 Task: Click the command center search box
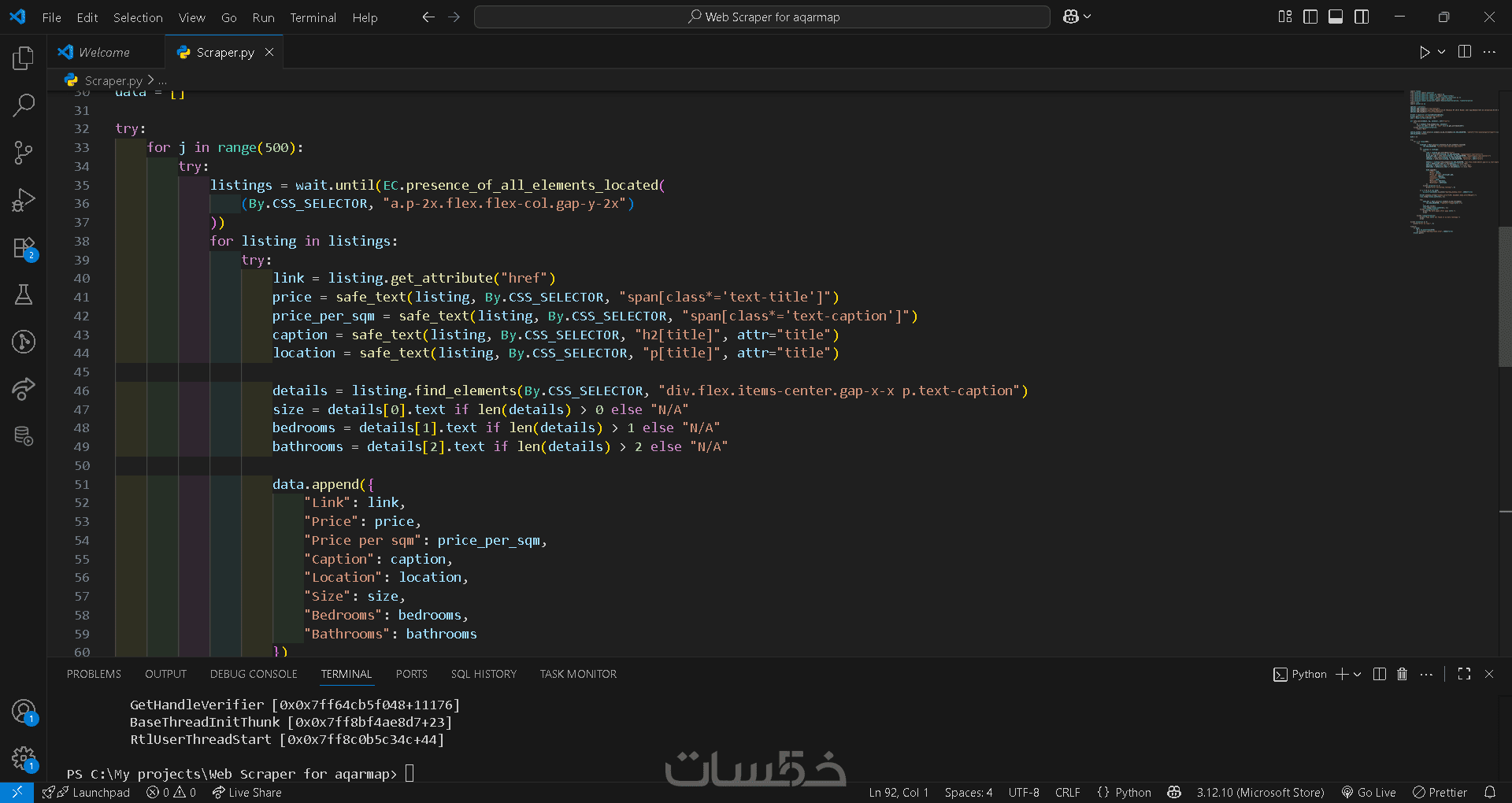[x=762, y=17]
